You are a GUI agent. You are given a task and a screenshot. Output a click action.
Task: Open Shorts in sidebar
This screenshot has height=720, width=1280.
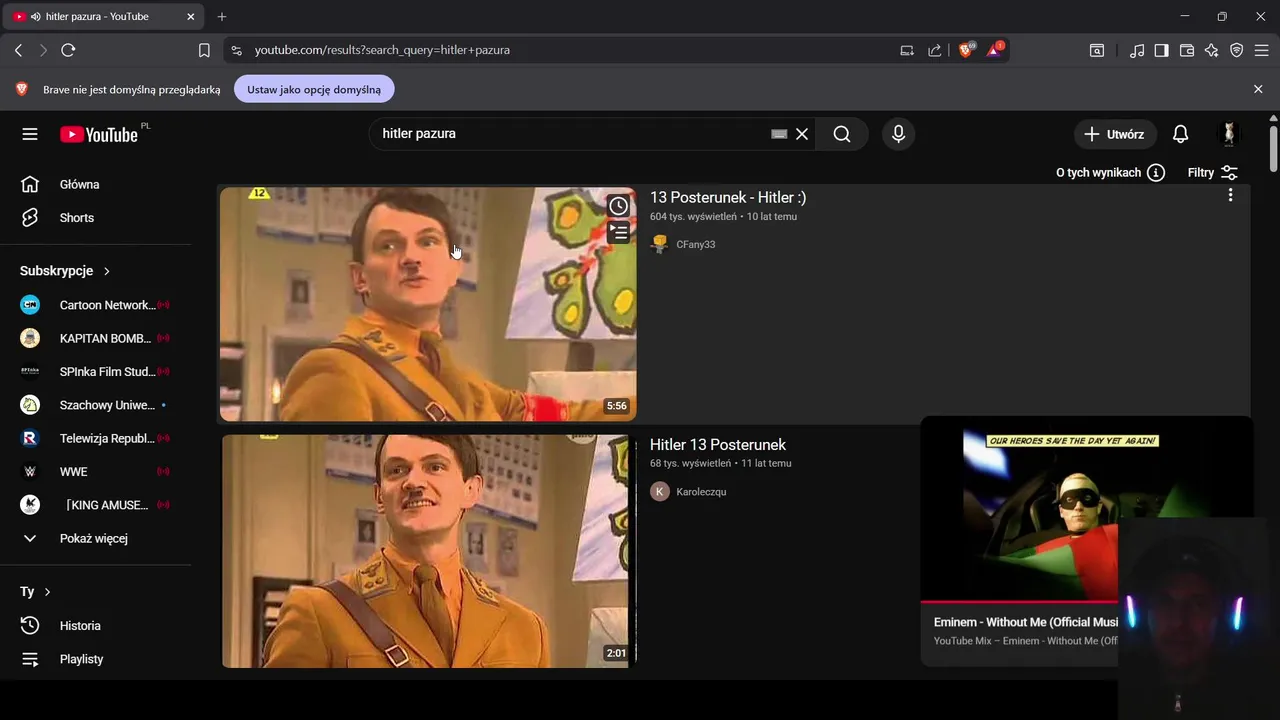tap(95, 218)
